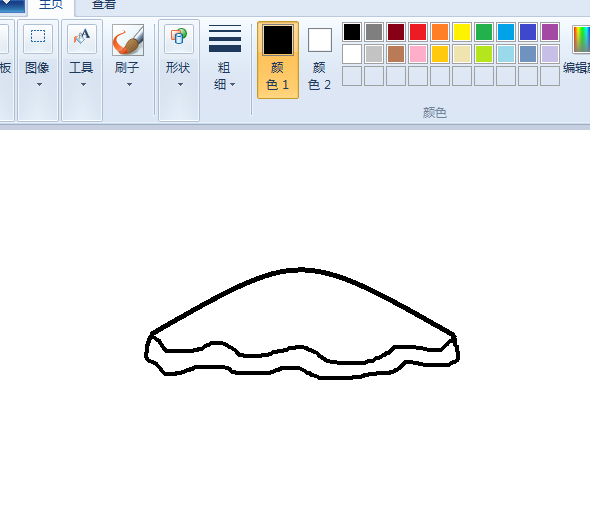Expand the 粗细 thickness dropdown arrow

coord(233,85)
